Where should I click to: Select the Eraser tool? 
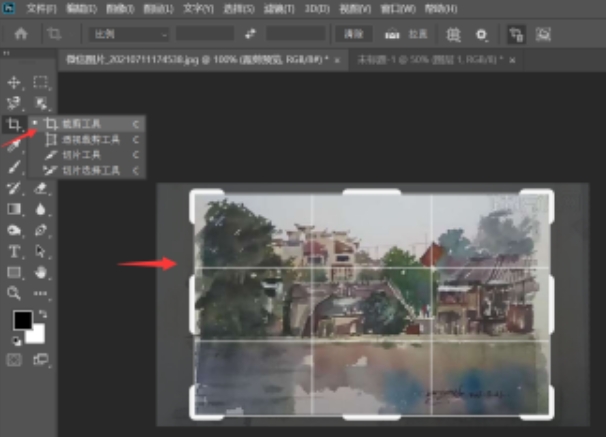pos(40,188)
